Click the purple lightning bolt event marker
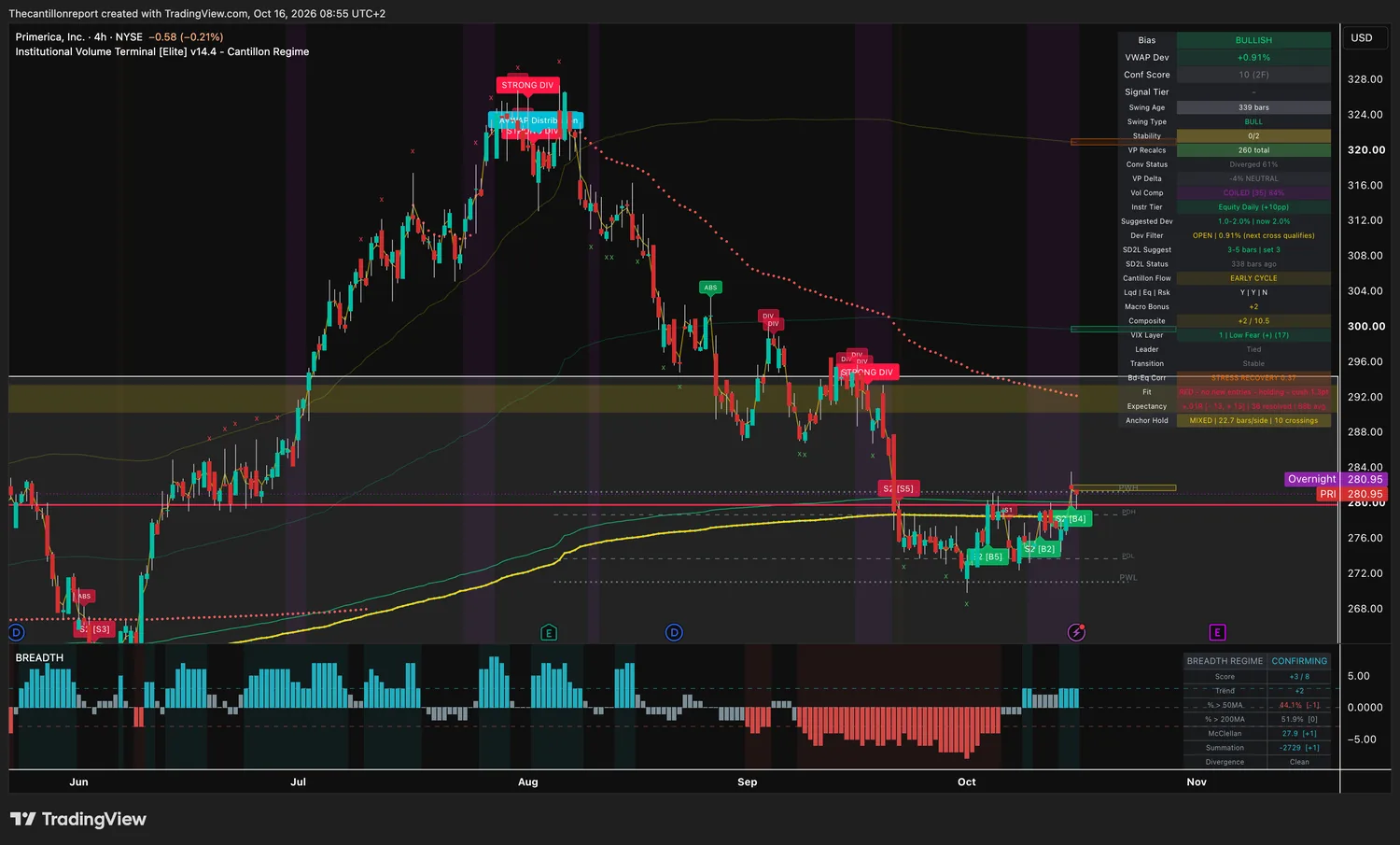 [1076, 632]
